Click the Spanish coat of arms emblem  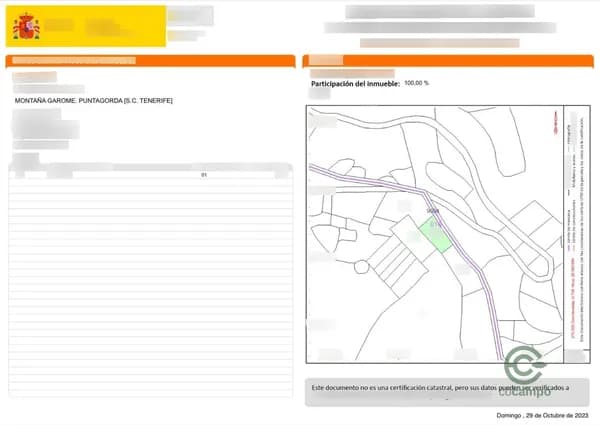[x=26, y=26]
